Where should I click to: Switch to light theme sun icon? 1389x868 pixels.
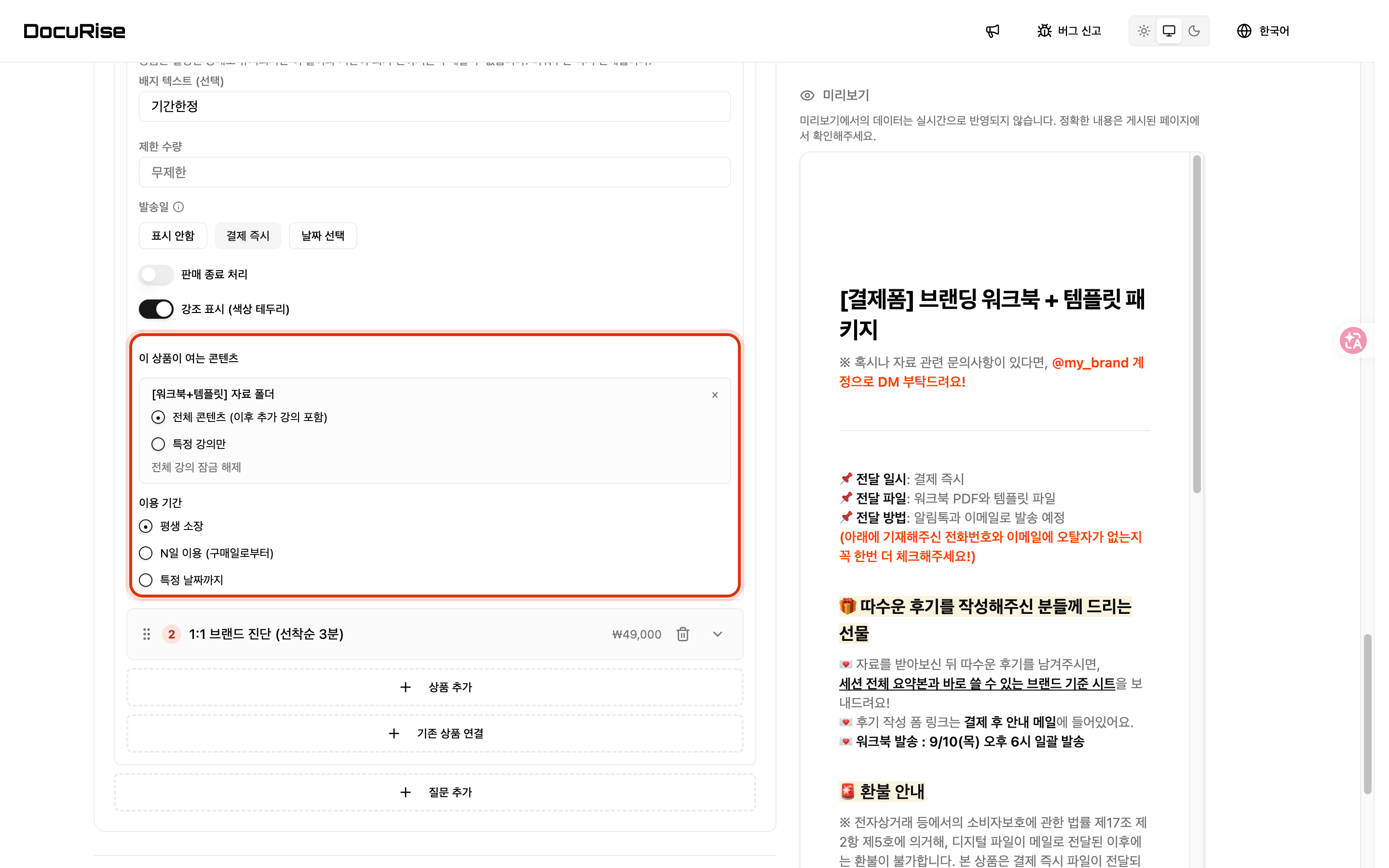coord(1144,31)
